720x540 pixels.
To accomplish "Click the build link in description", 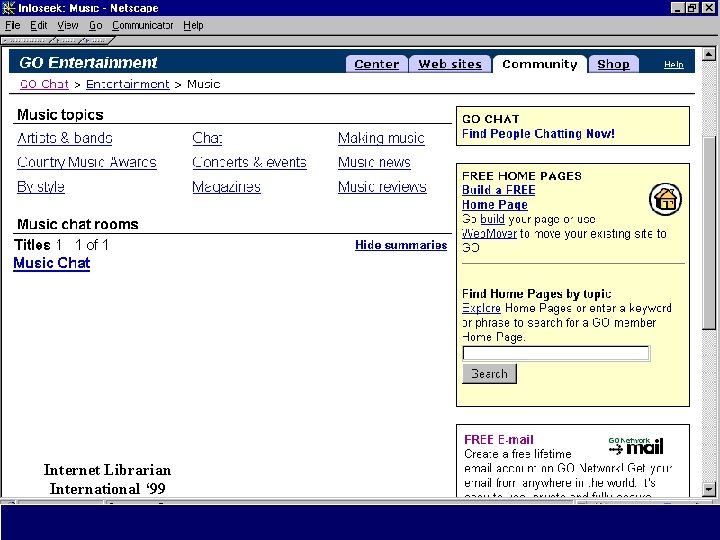I will click(x=492, y=219).
